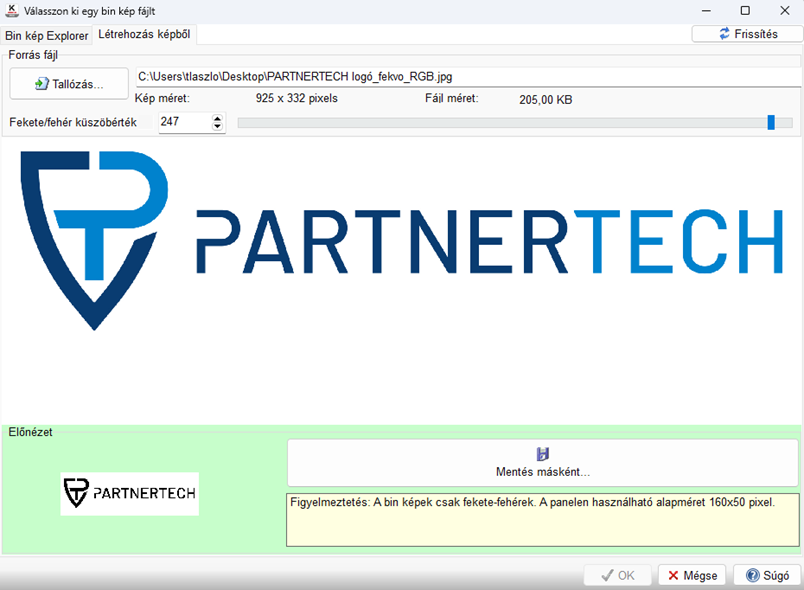Click the Figyelmeztetés warning text box
Screen dimensions: 804x590
542,520
